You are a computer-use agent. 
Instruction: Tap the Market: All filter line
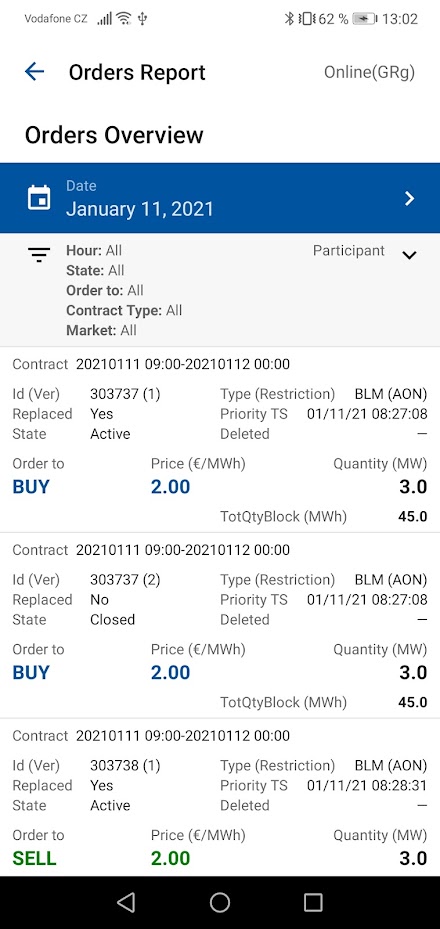pyautogui.click(x=101, y=331)
